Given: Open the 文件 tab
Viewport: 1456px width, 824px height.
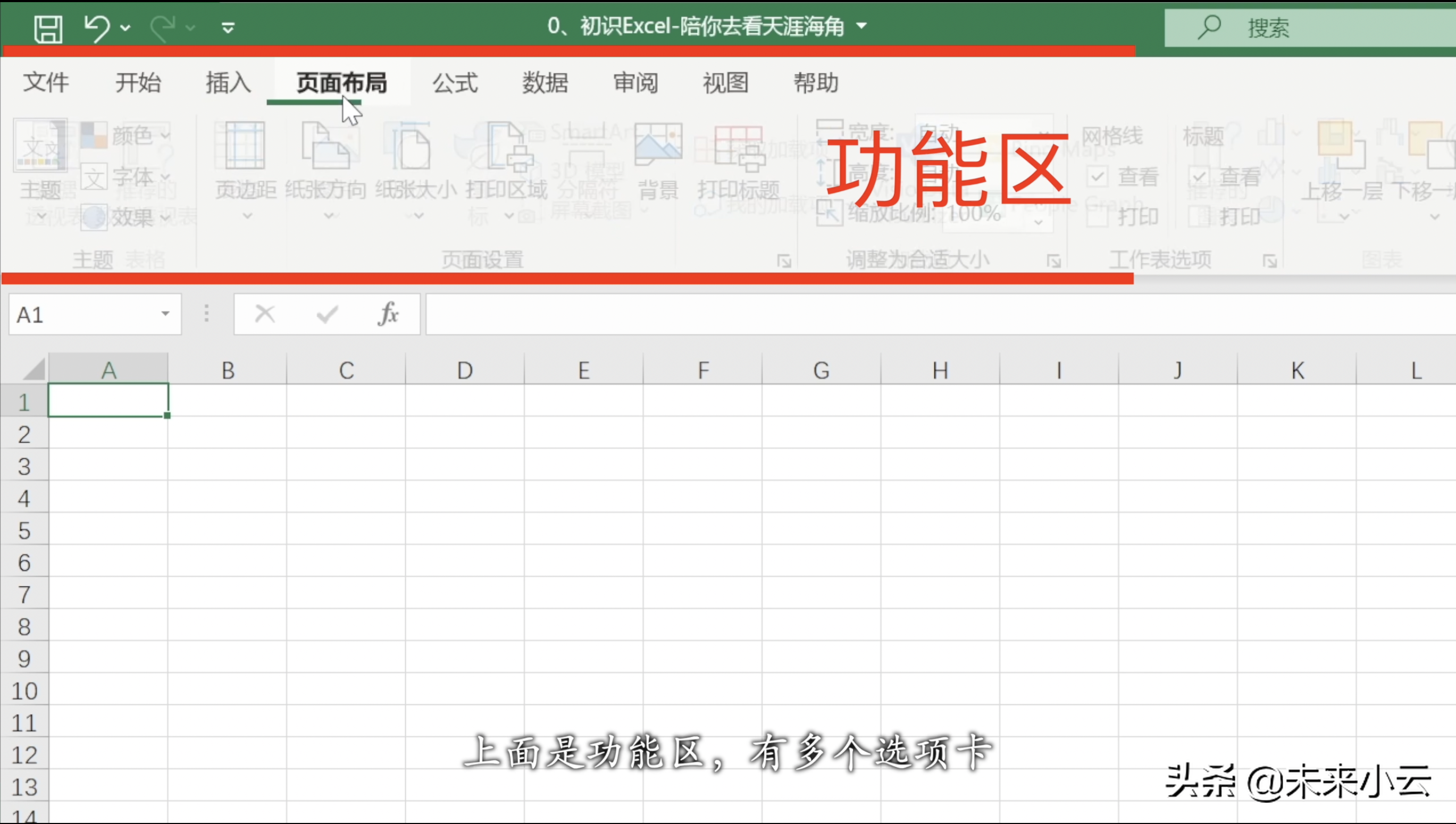Looking at the screenshot, I should tap(46, 82).
